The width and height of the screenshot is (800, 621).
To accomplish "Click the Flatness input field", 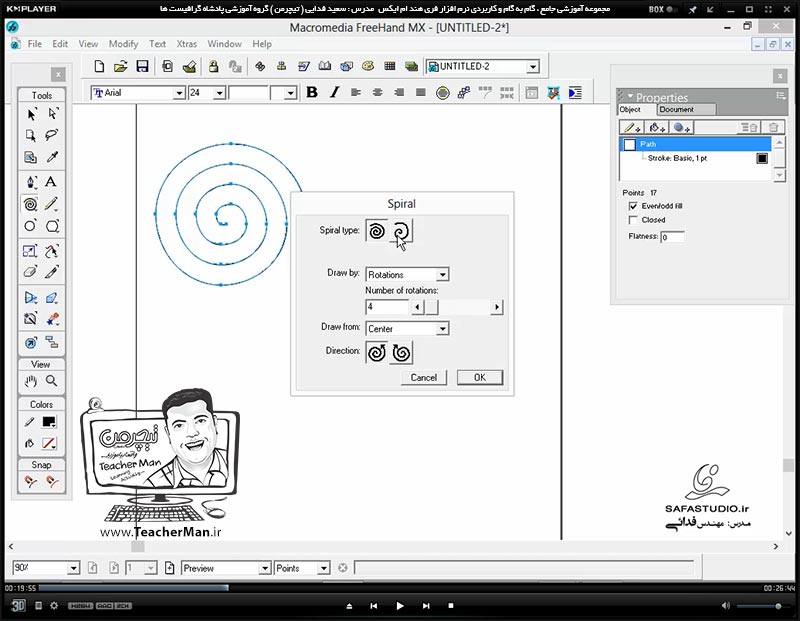I will [x=672, y=237].
